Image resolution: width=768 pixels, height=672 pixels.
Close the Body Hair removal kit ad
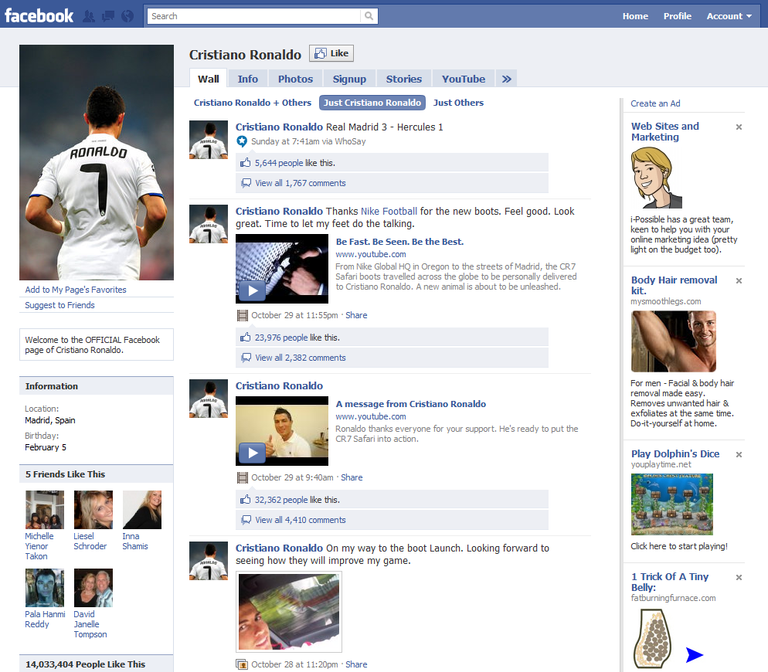739,281
